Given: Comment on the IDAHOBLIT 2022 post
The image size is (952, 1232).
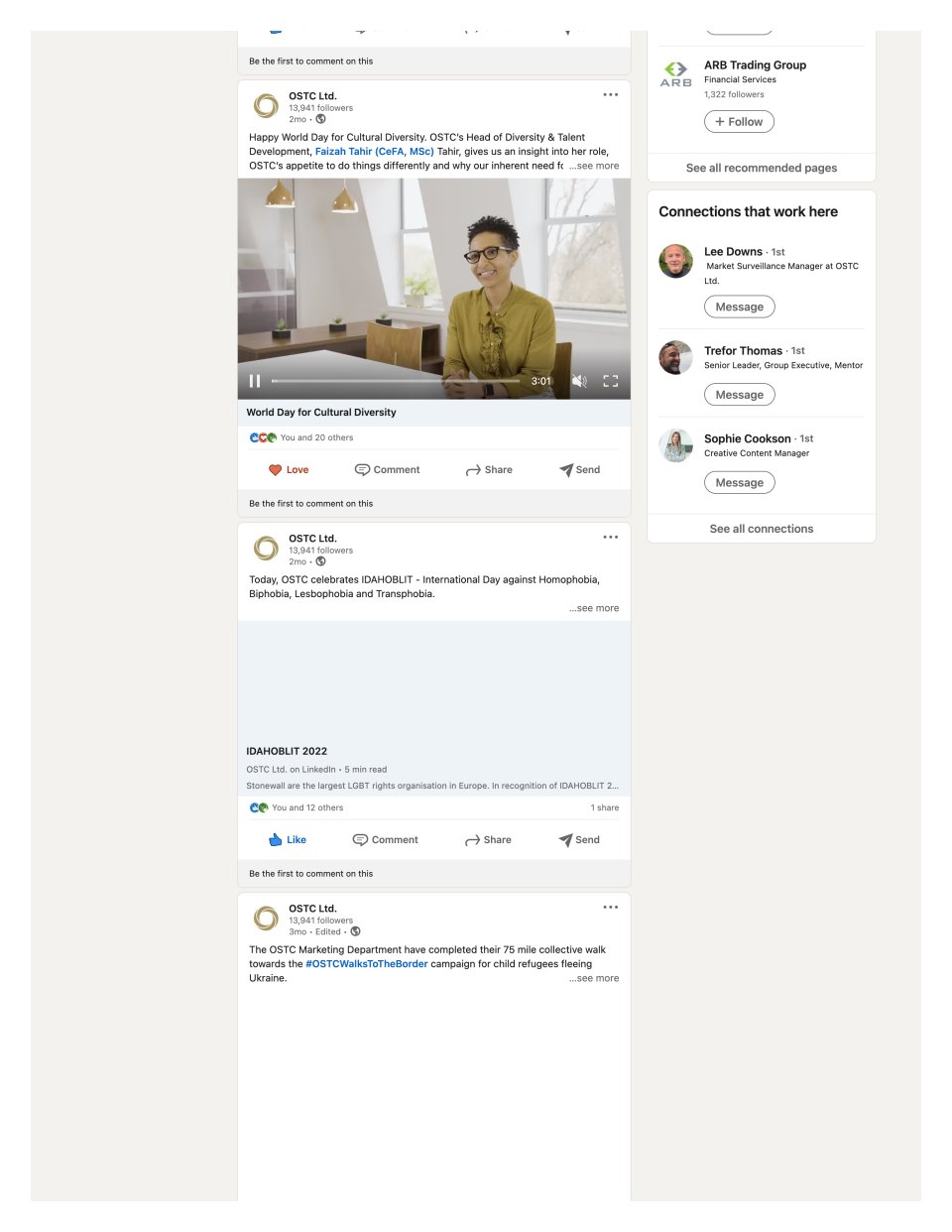Looking at the screenshot, I should pos(386,840).
